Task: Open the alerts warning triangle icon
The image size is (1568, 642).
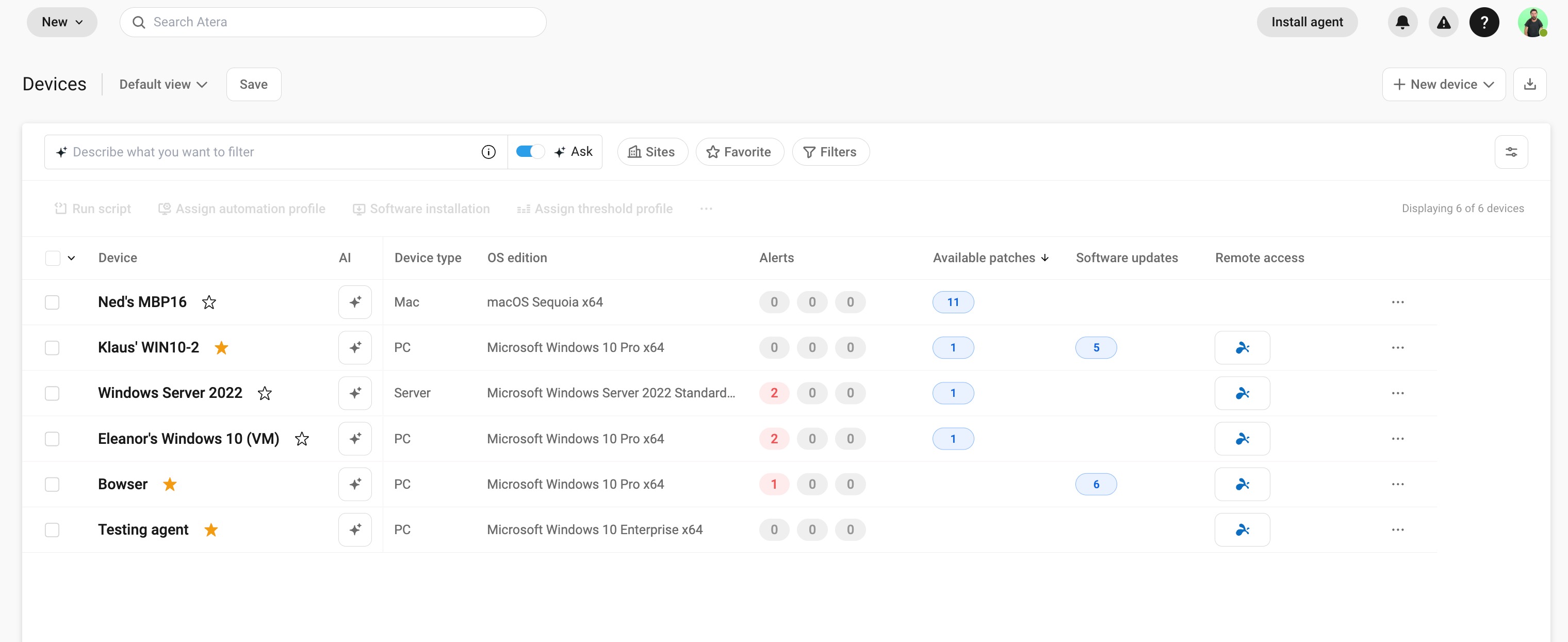Action: point(1443,23)
